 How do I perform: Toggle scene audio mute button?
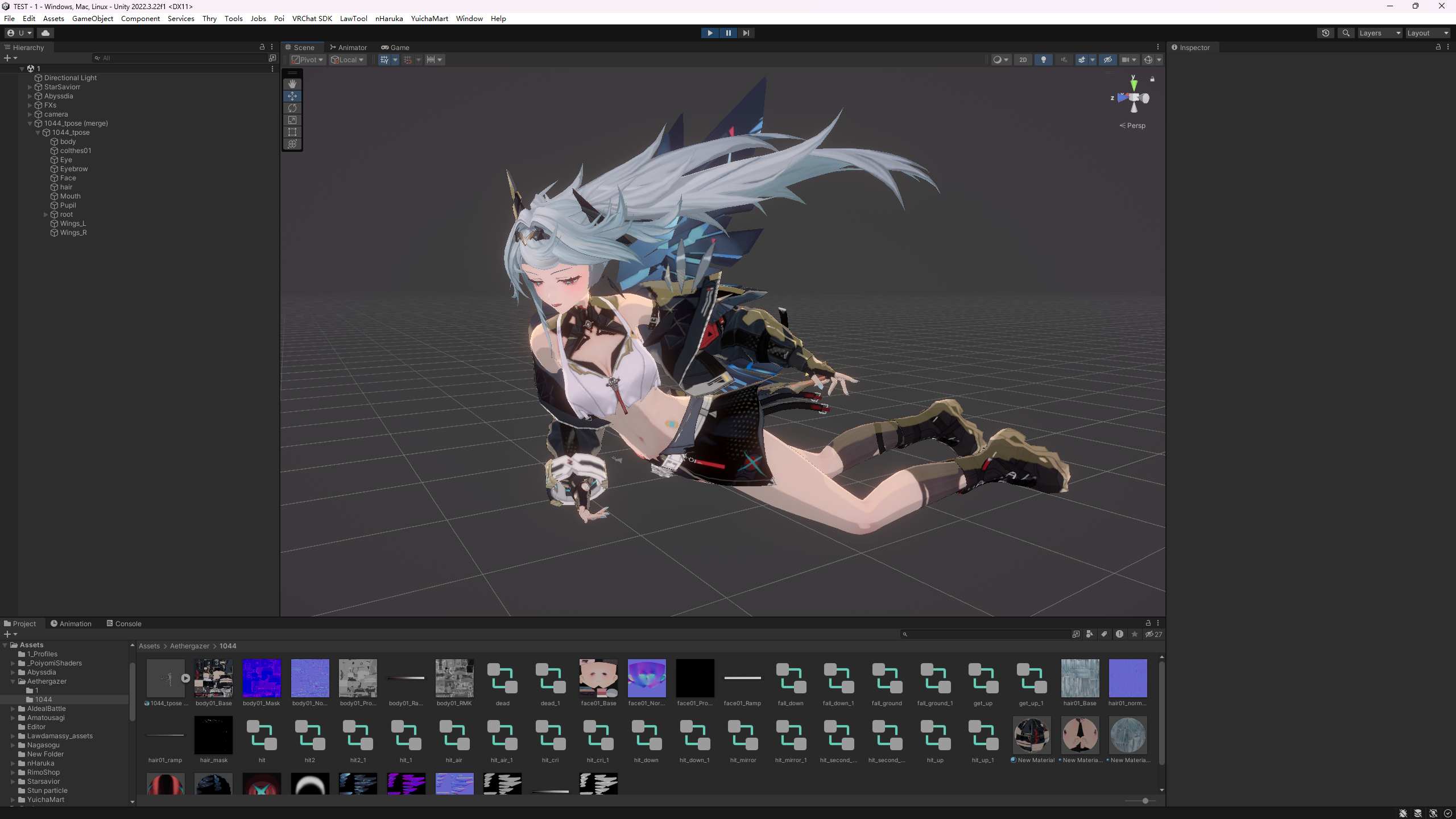click(1064, 60)
